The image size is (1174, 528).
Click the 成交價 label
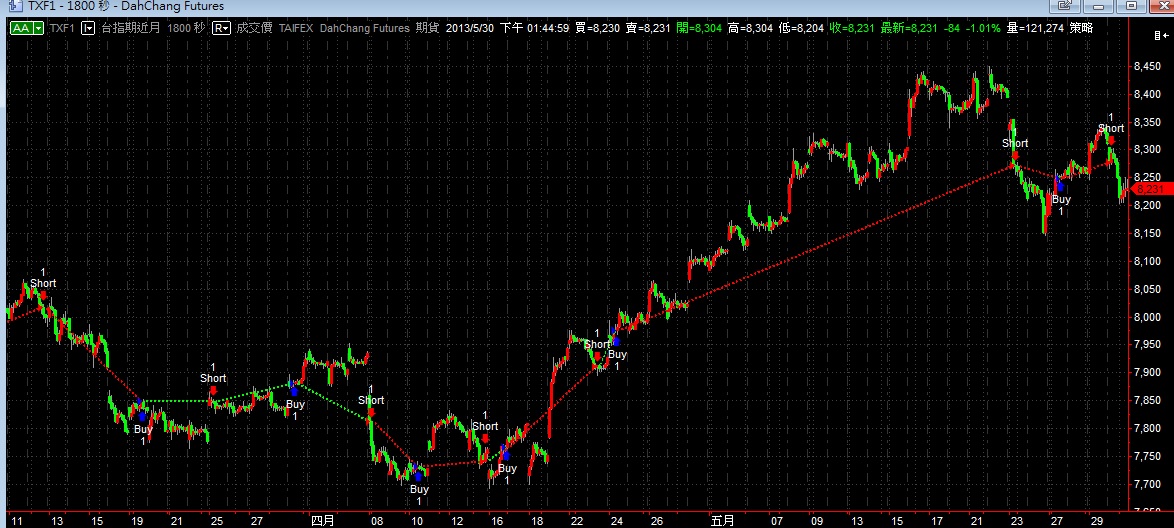pyautogui.click(x=255, y=28)
